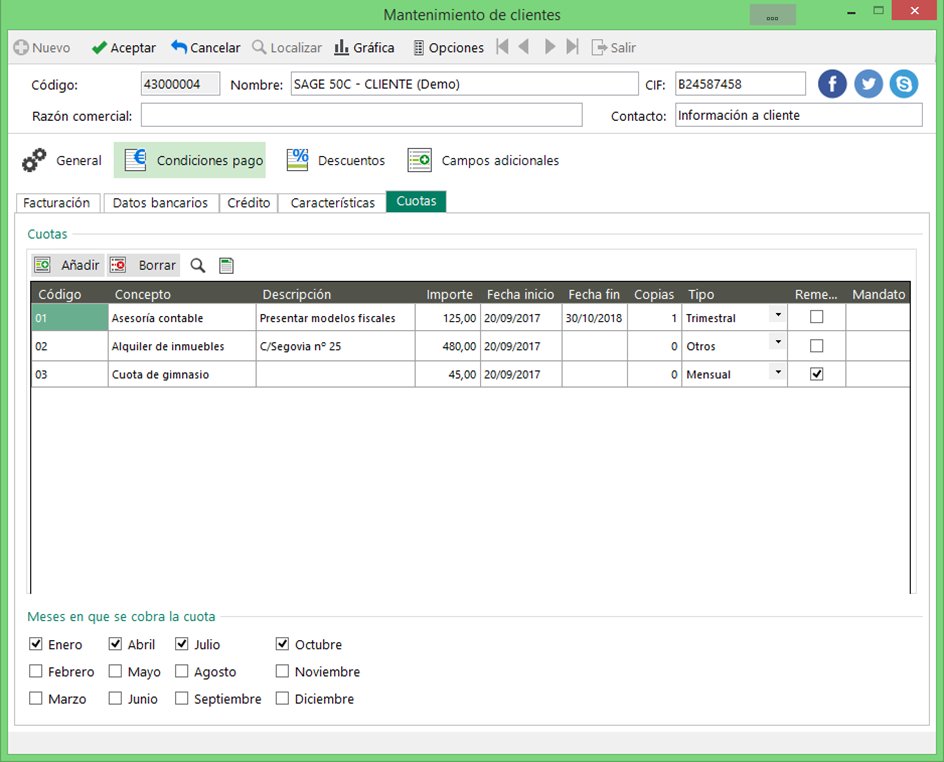Click the Mandato column header
This screenshot has width=944, height=762.
(878, 294)
